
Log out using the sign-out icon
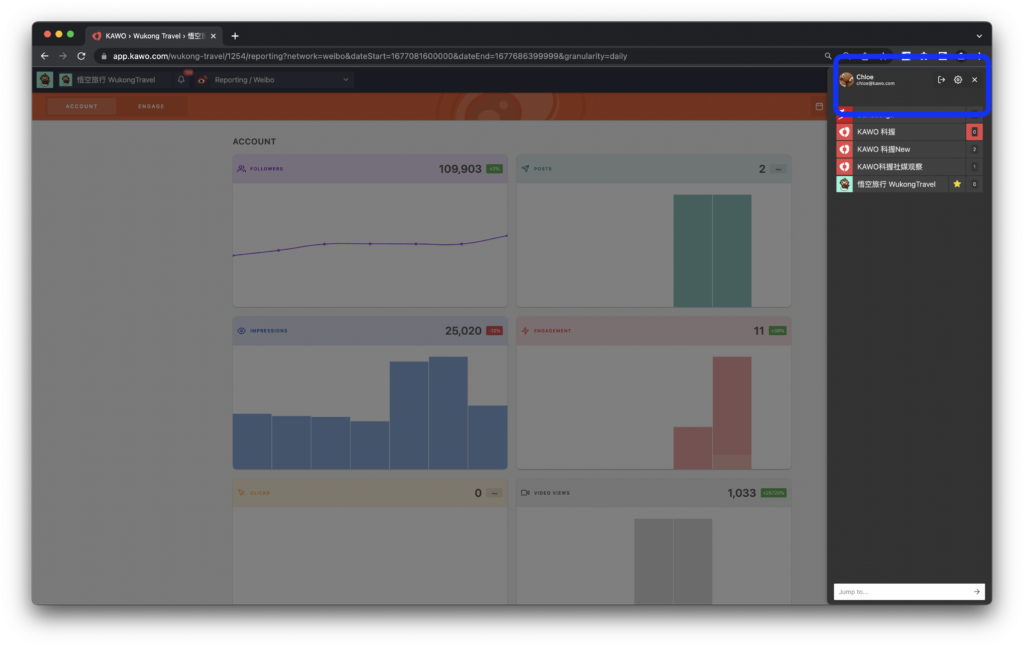(941, 80)
